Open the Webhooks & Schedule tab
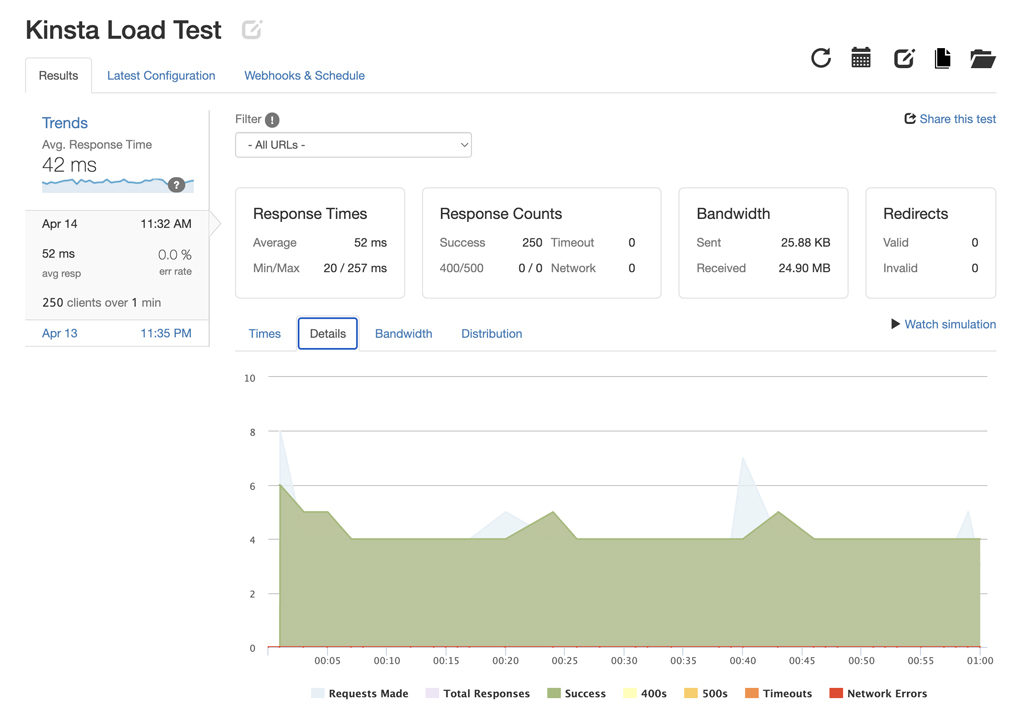Viewport: 1024px width, 716px height. tap(304, 75)
